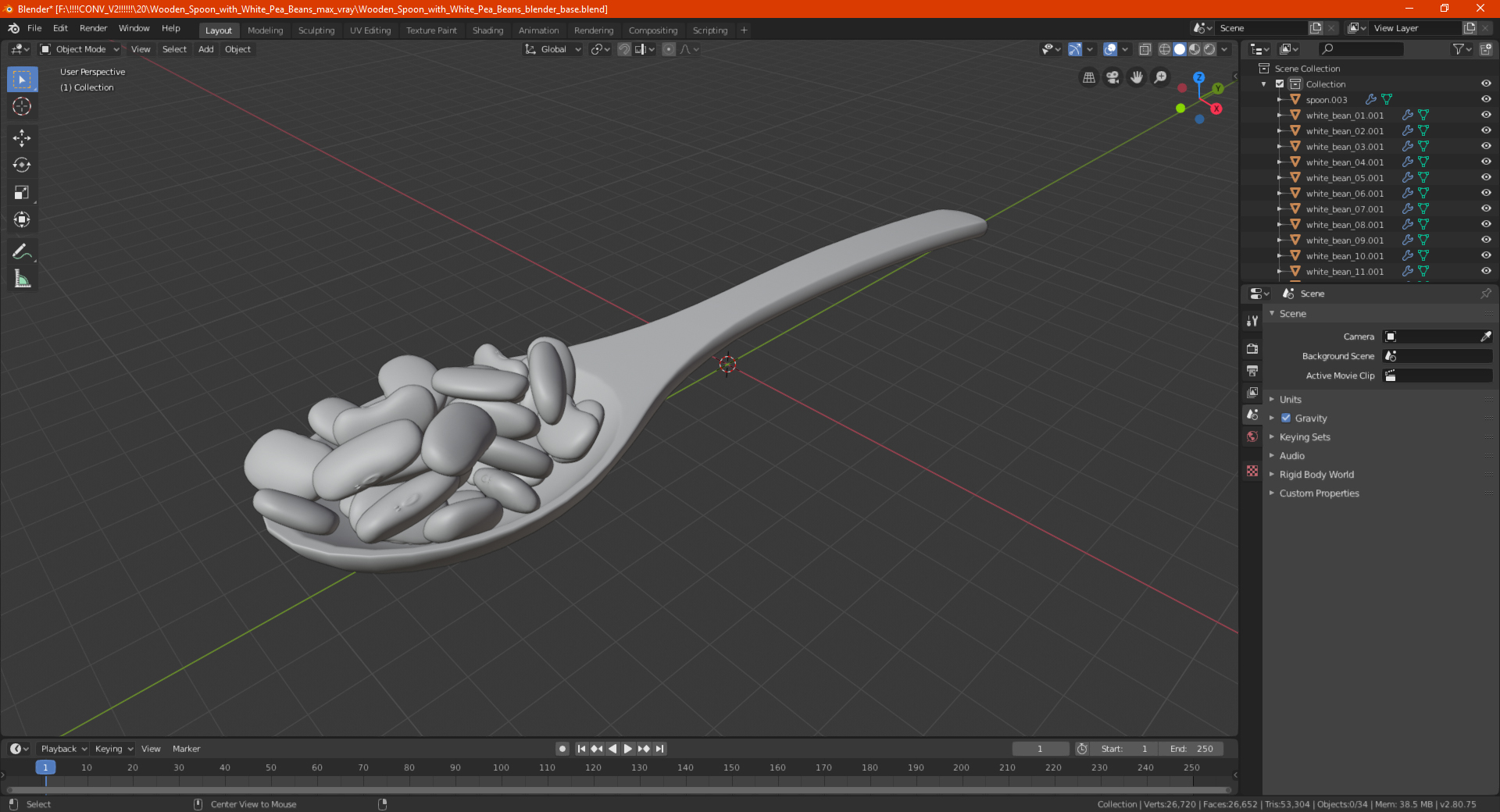
Task: Toggle X-ray mode in viewport
Action: (1145, 49)
